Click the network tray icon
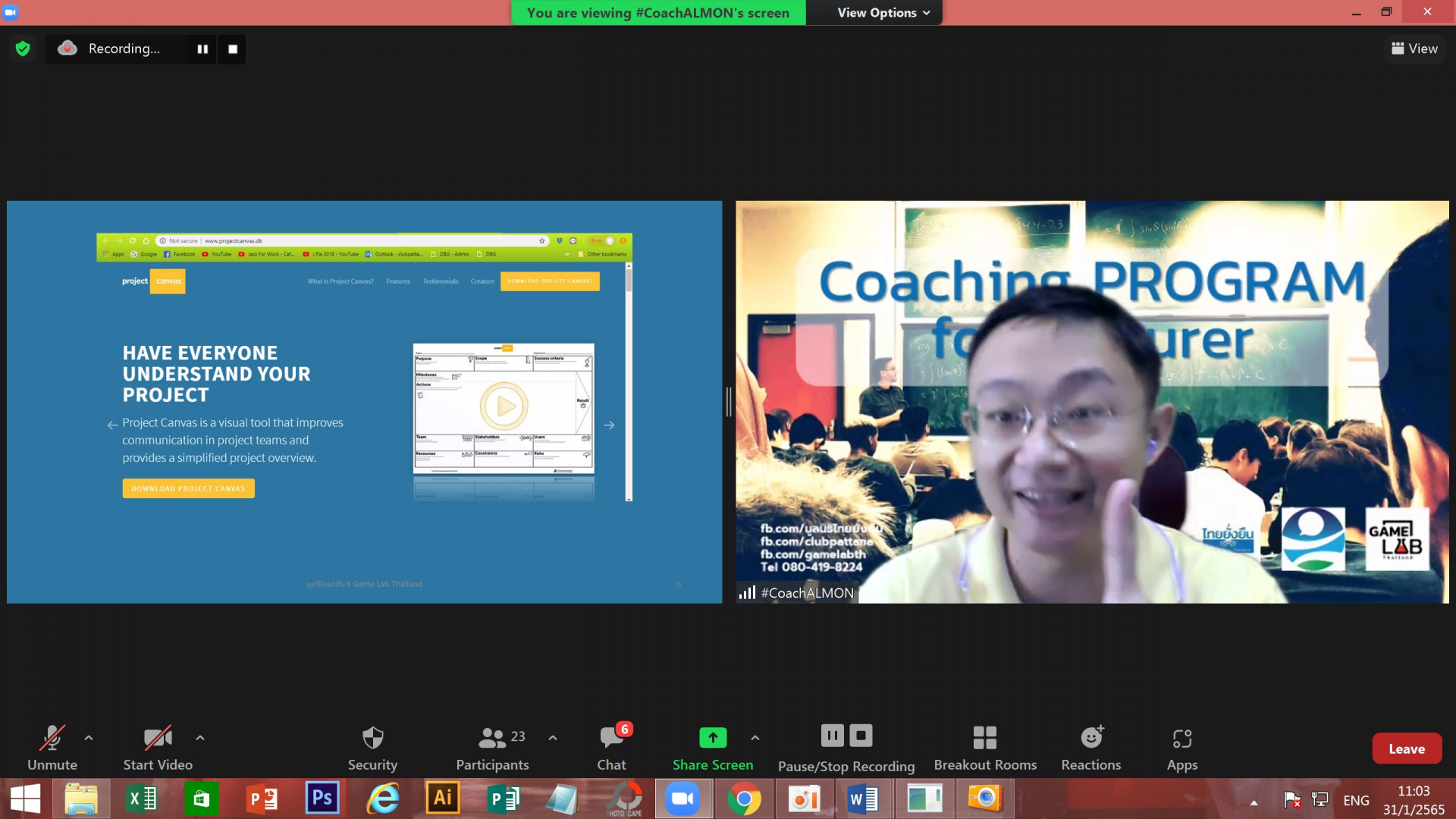The width and height of the screenshot is (1456, 819). tap(1320, 800)
